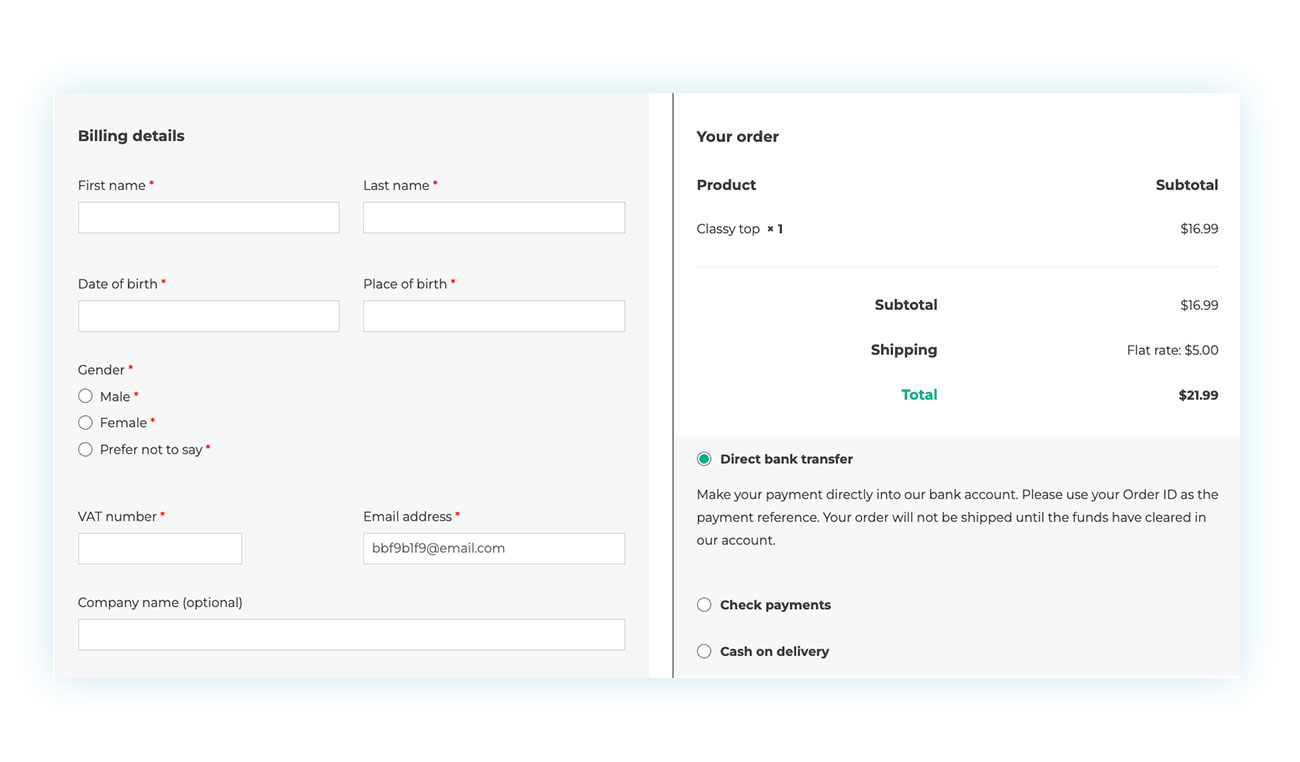
Task: Select Cash on delivery payment option
Action: coord(703,650)
